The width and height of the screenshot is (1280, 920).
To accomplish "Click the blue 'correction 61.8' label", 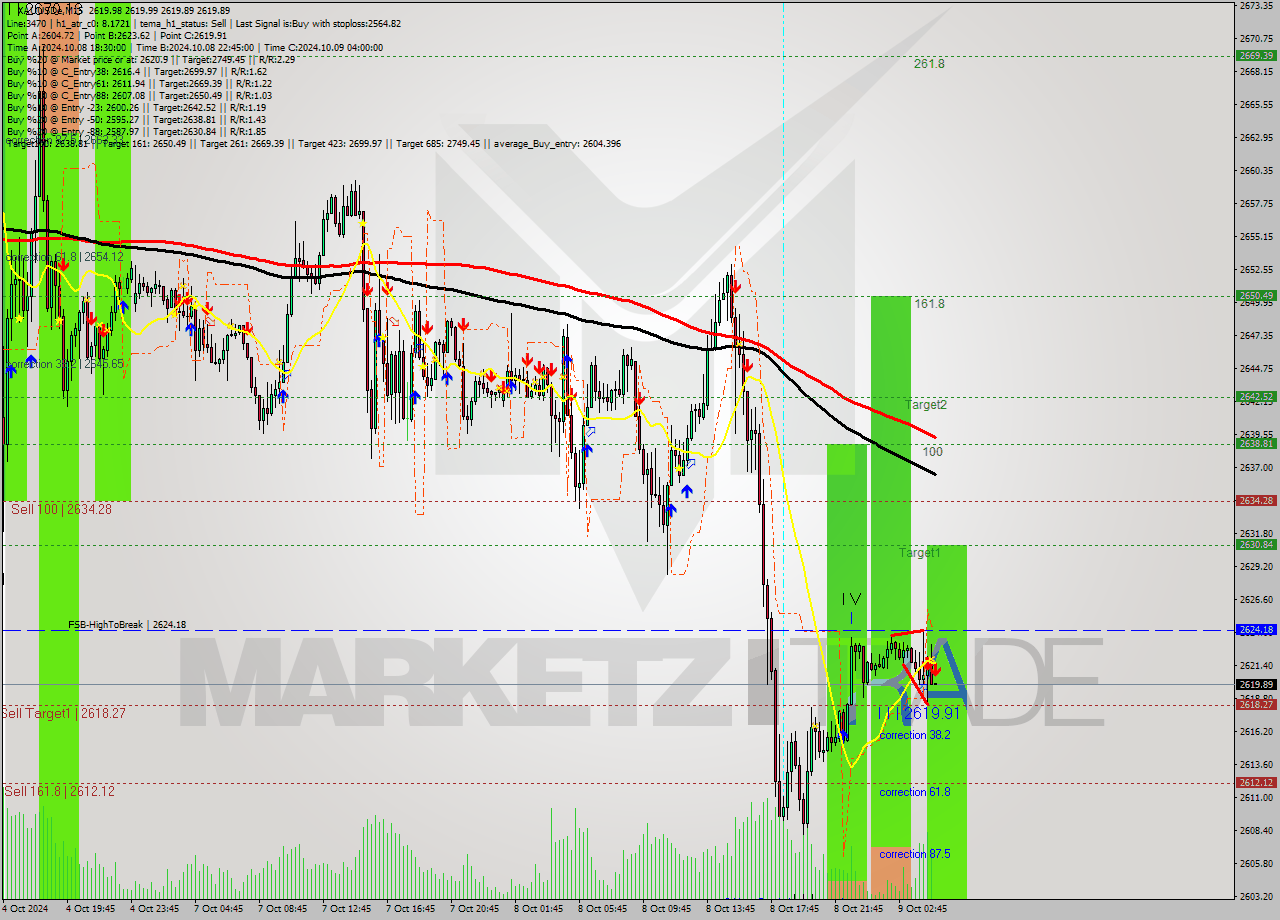I will (915, 792).
